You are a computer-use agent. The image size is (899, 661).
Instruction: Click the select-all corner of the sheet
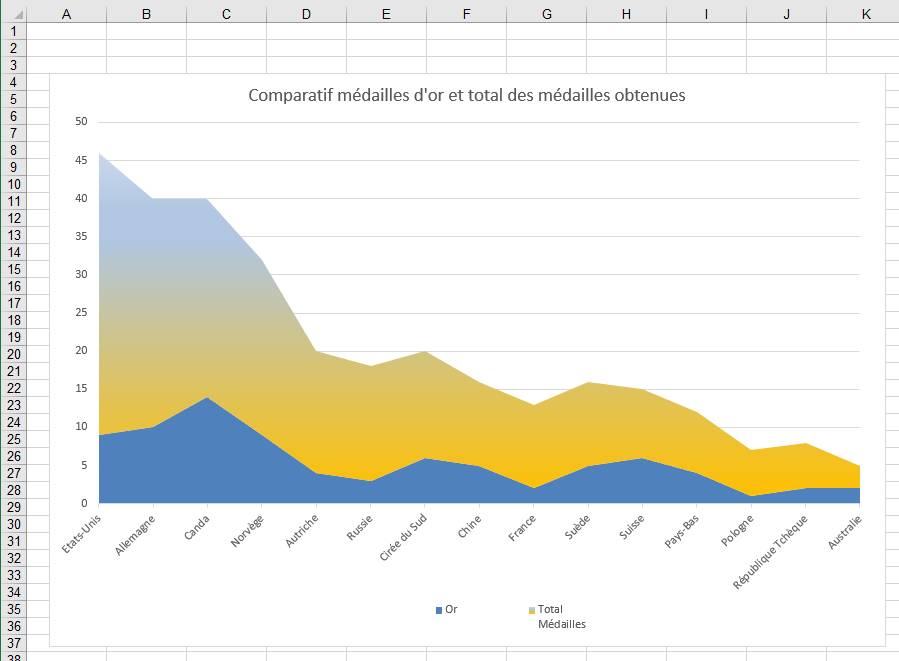point(12,12)
